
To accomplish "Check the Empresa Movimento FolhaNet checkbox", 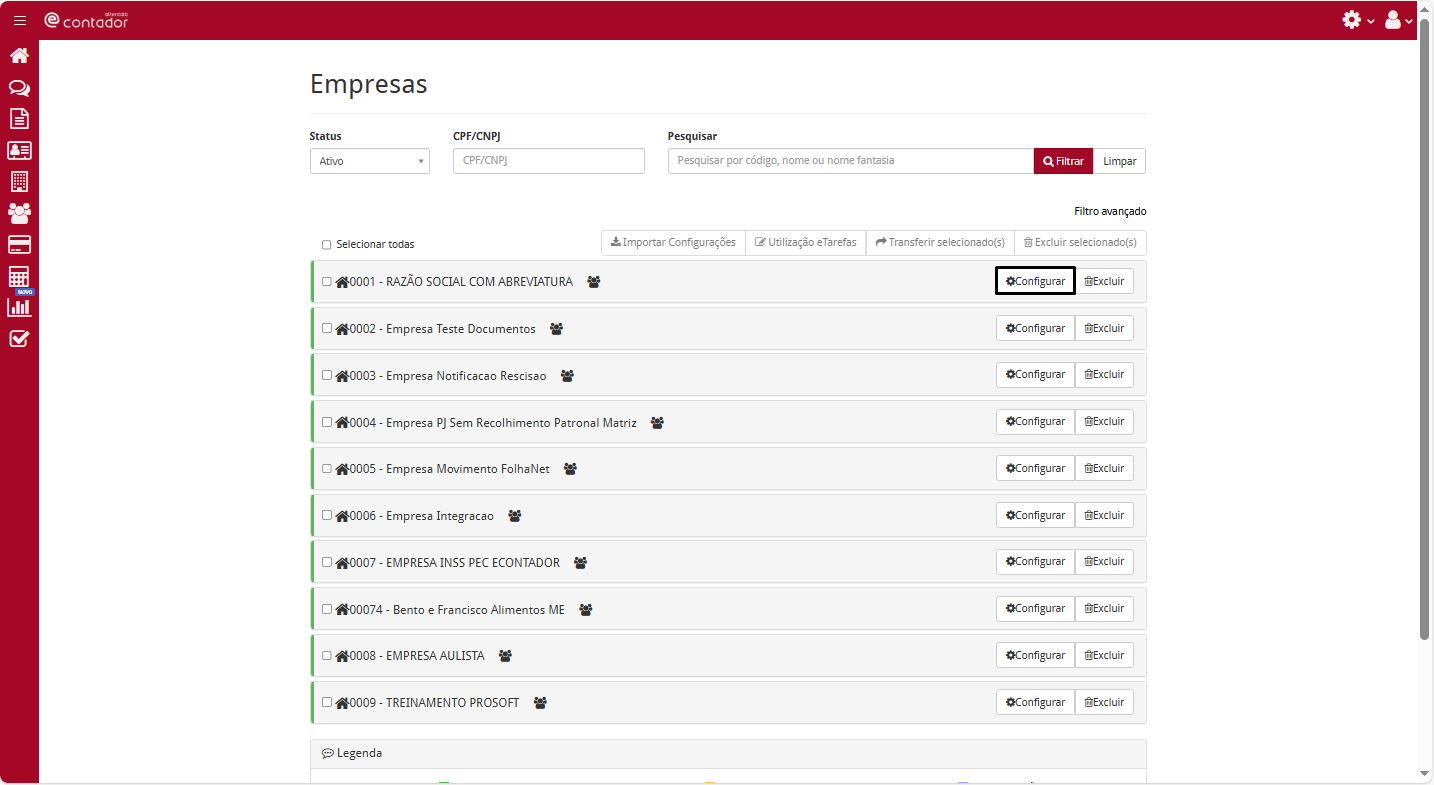I will (326, 468).
